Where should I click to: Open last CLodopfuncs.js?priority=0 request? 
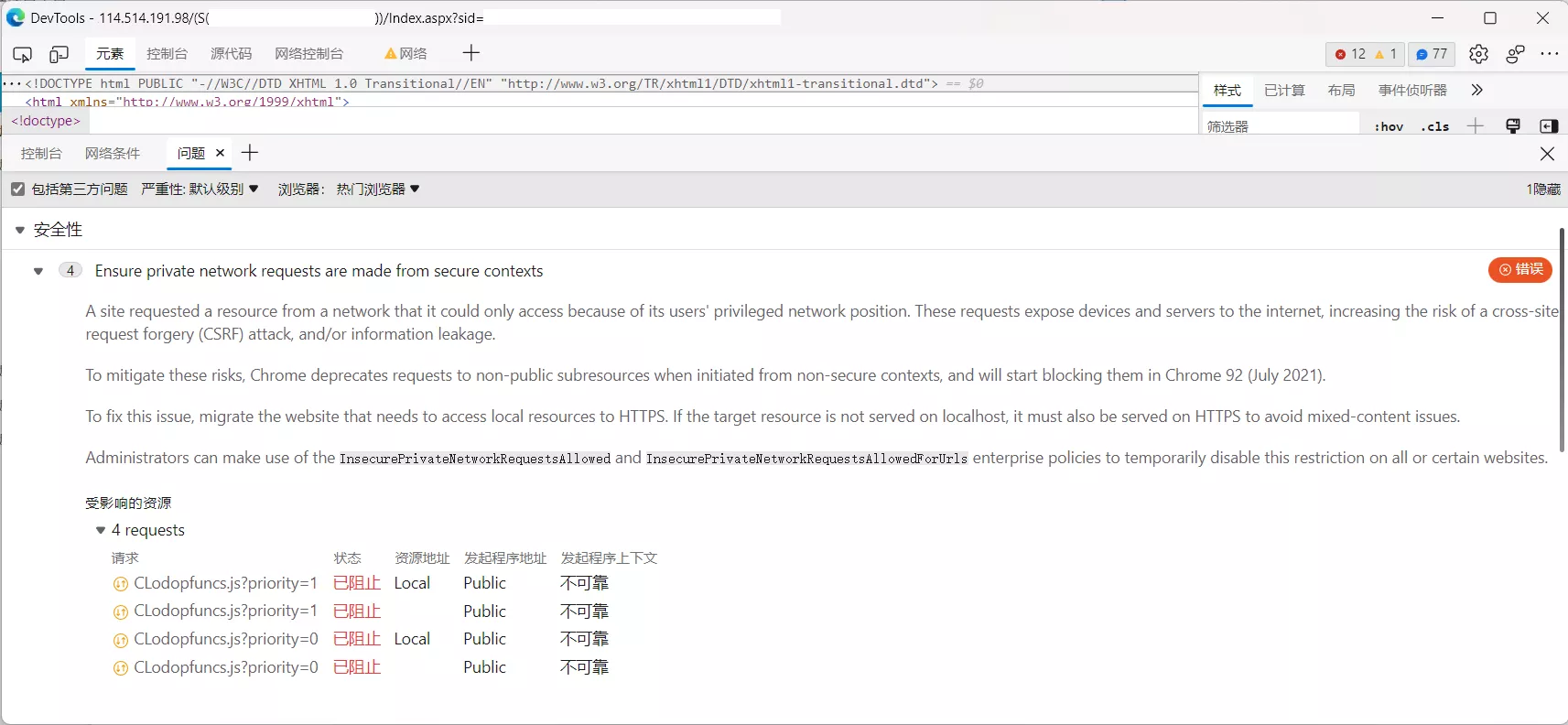[x=226, y=667]
